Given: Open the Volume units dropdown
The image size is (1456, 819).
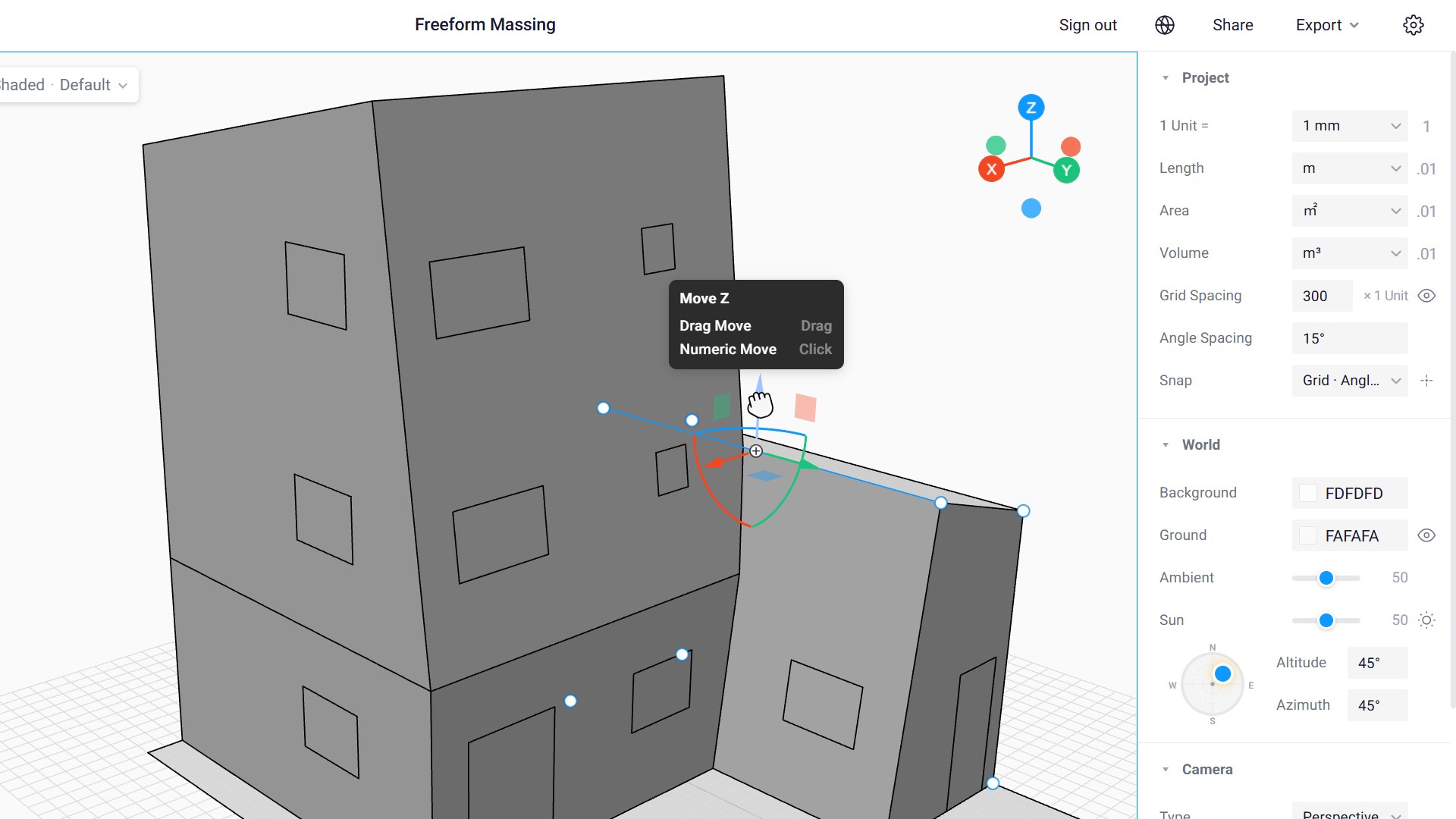Looking at the screenshot, I should (x=1350, y=253).
